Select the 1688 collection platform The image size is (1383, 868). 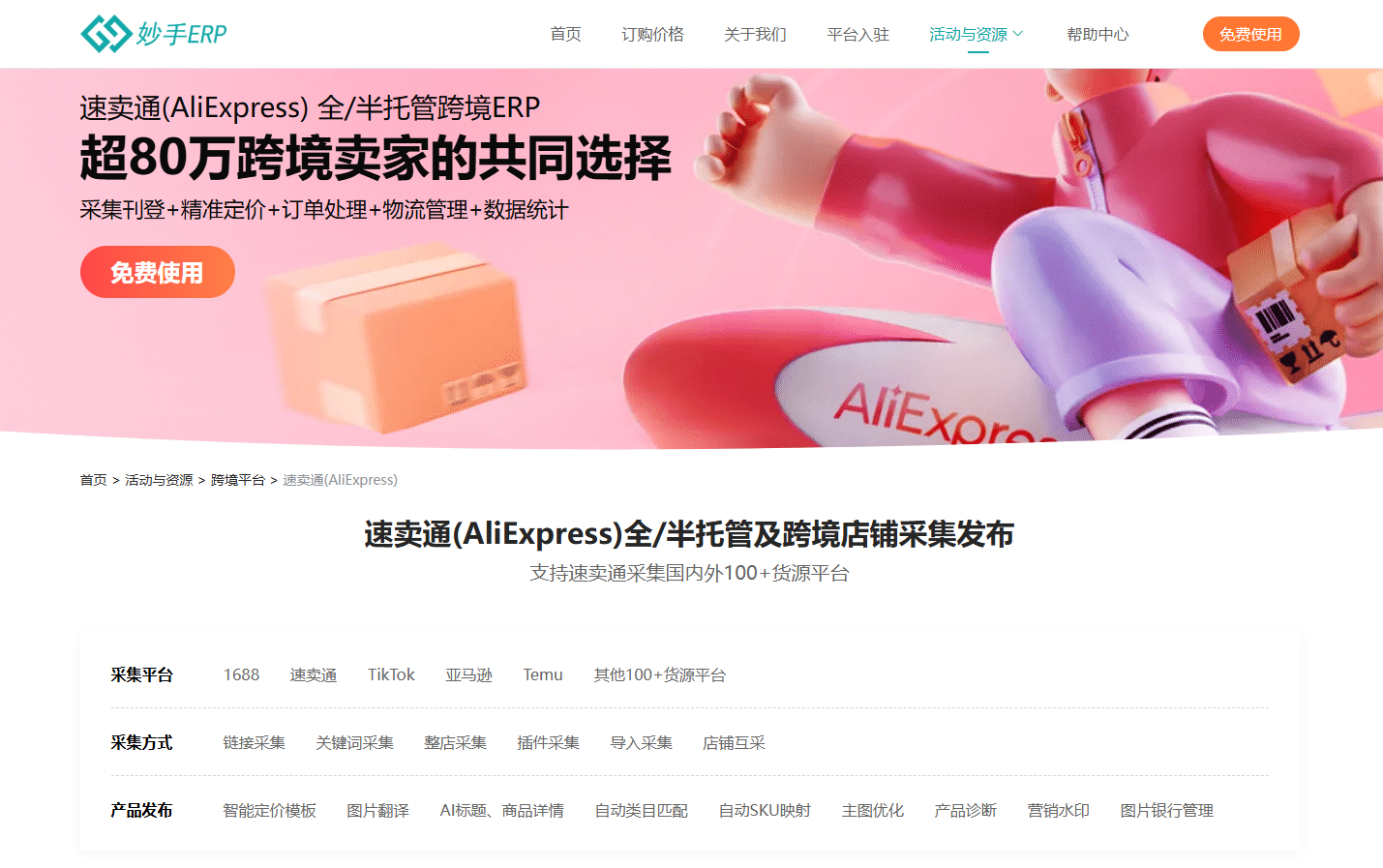pos(241,674)
